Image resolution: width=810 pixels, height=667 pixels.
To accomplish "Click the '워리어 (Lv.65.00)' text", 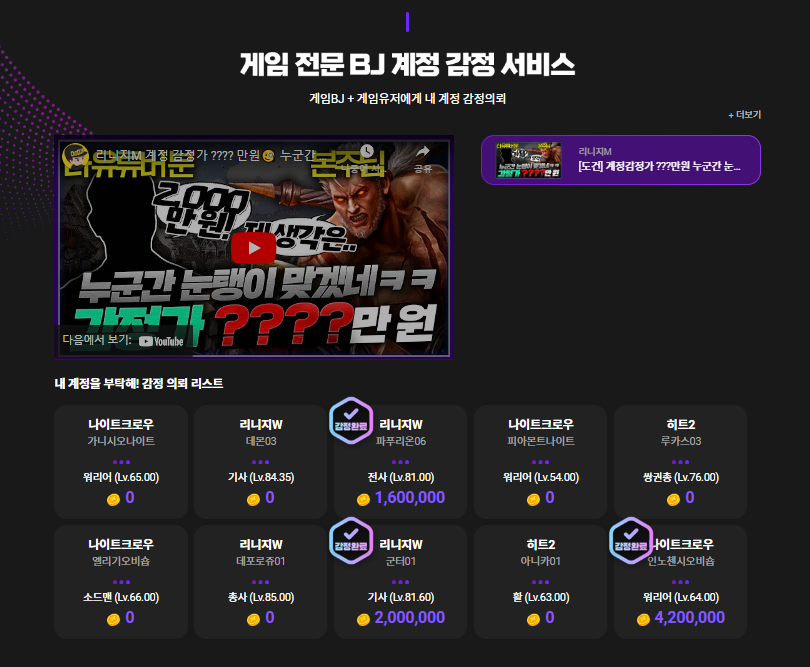I will click(x=121, y=477).
